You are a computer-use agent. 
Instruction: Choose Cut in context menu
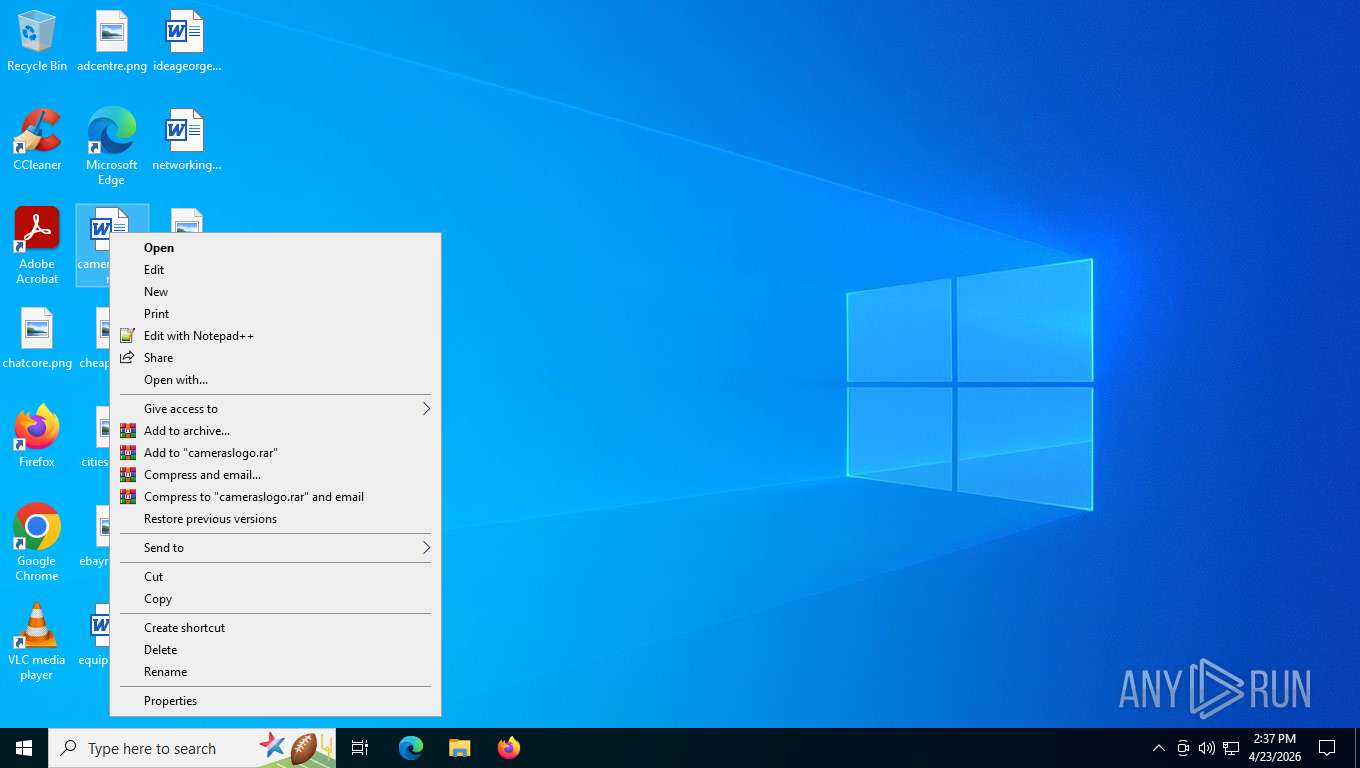pos(275,577)
